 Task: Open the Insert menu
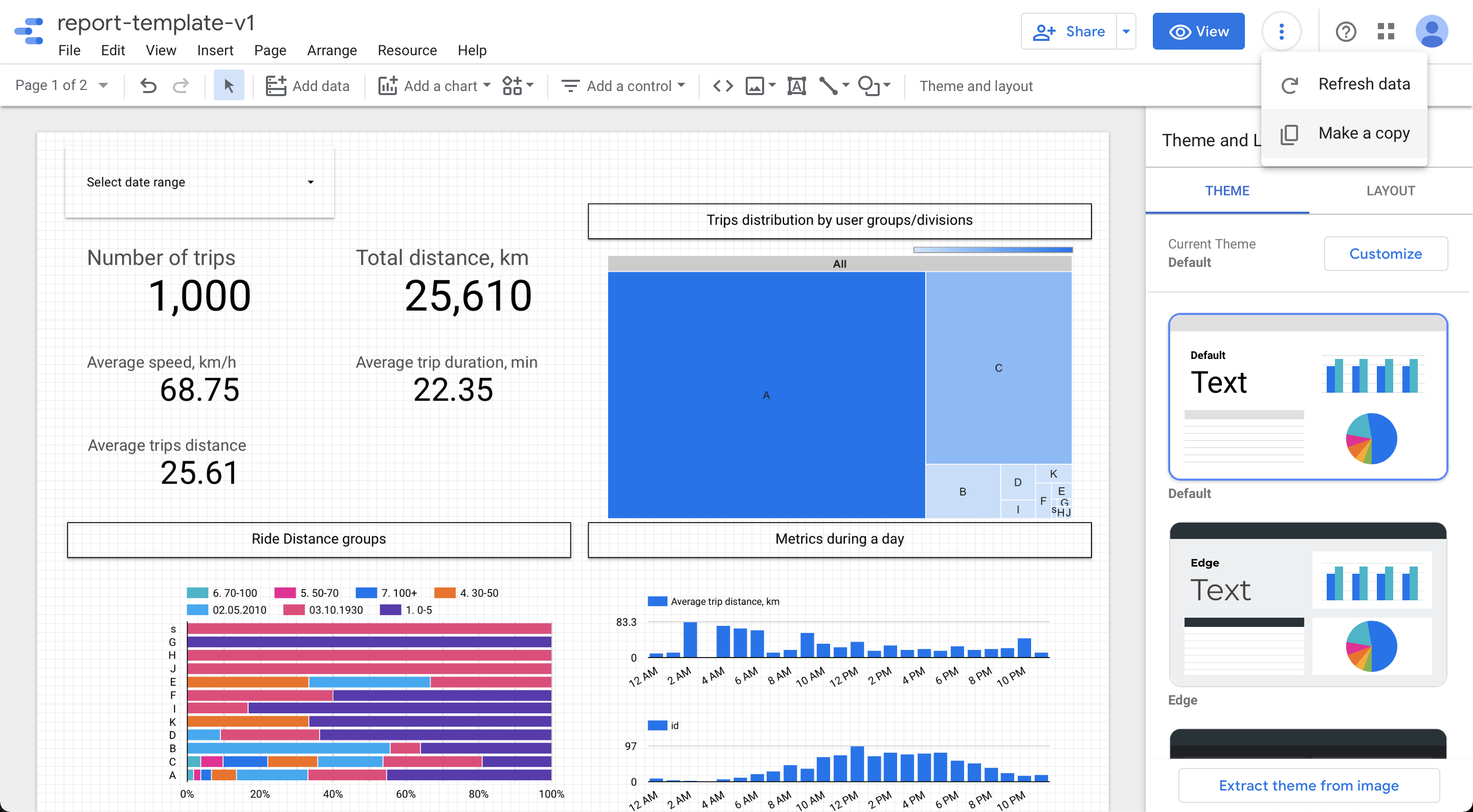(215, 50)
